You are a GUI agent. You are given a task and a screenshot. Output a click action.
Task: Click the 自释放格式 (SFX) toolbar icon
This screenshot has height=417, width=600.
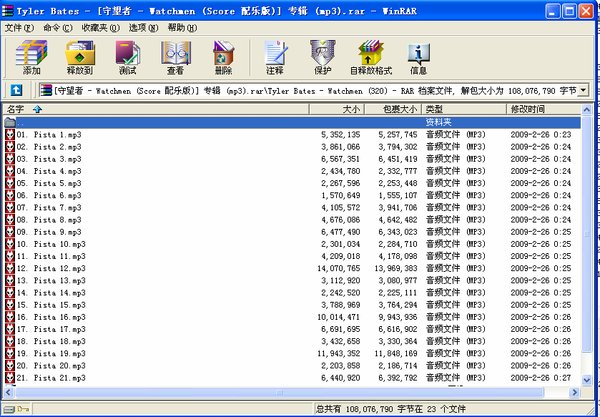371,57
